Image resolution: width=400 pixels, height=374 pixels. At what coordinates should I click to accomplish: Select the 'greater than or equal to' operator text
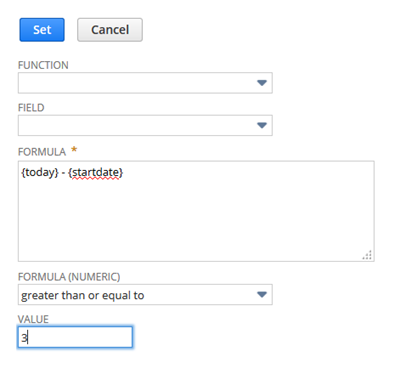[x=82, y=295]
